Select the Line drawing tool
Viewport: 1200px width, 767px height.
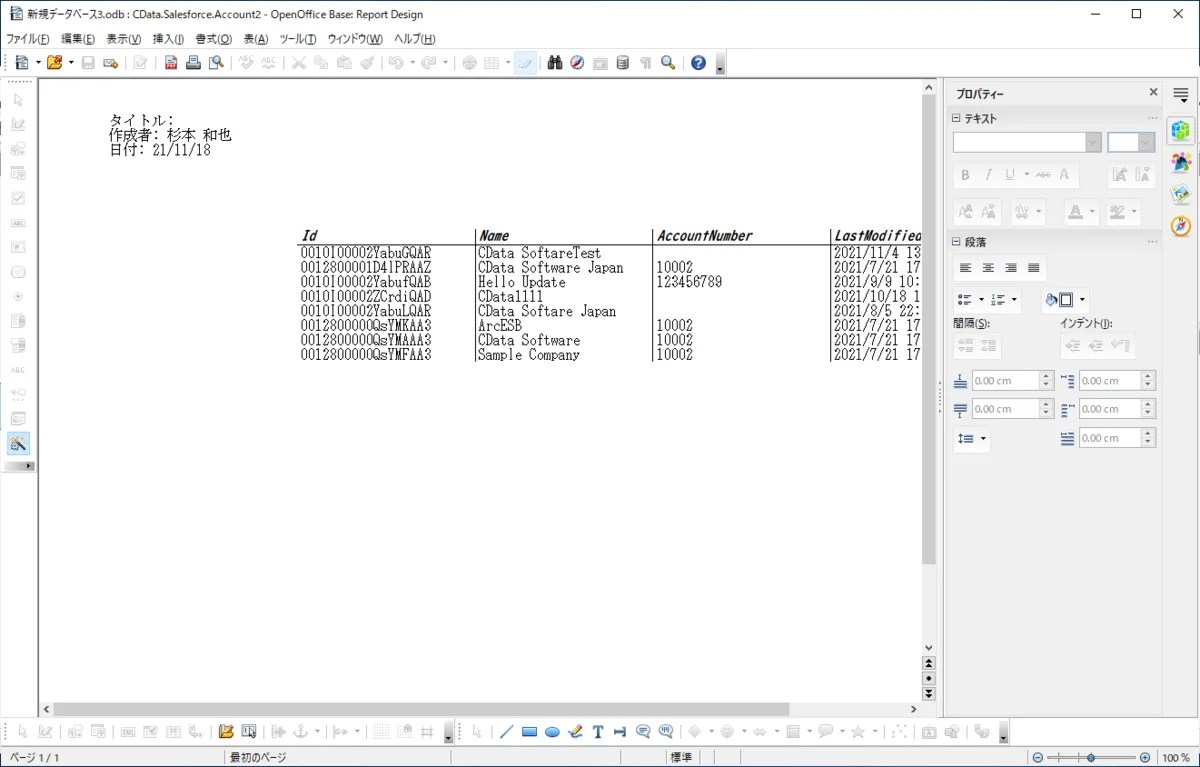point(506,732)
